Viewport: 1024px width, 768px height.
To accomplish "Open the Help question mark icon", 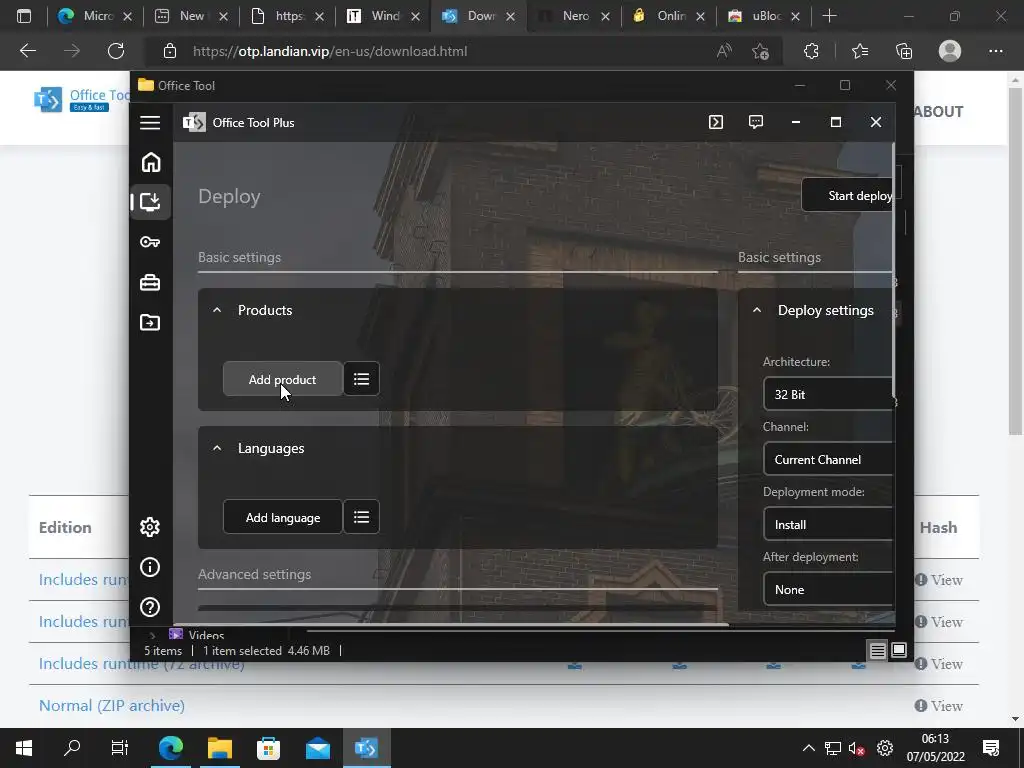I will 150,607.
